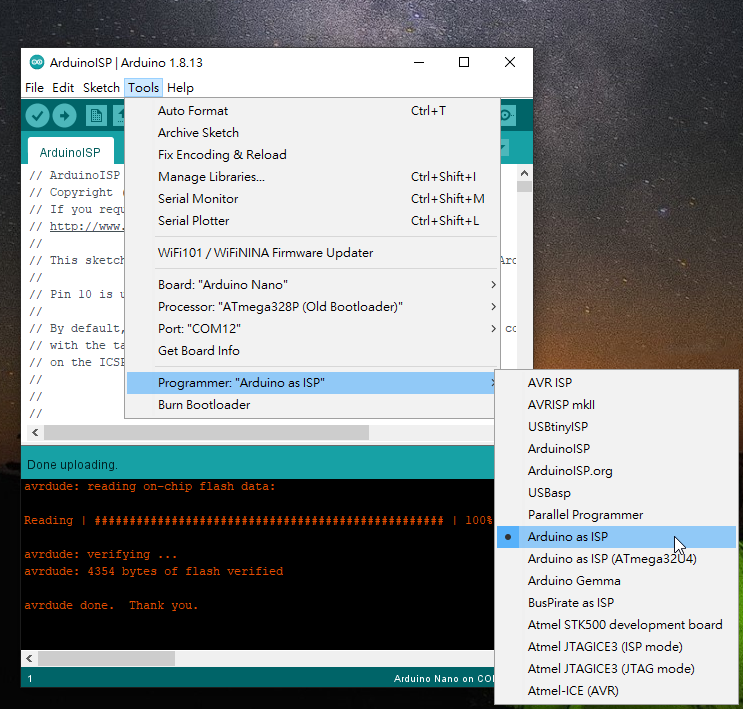This screenshot has height=709, width=743.
Task: Open Manage Libraries... from the Tools menu
Action: pyautogui.click(x=211, y=177)
